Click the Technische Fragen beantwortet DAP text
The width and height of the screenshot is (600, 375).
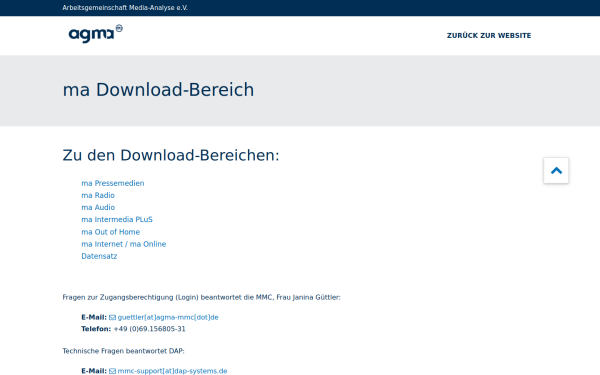coord(123,351)
